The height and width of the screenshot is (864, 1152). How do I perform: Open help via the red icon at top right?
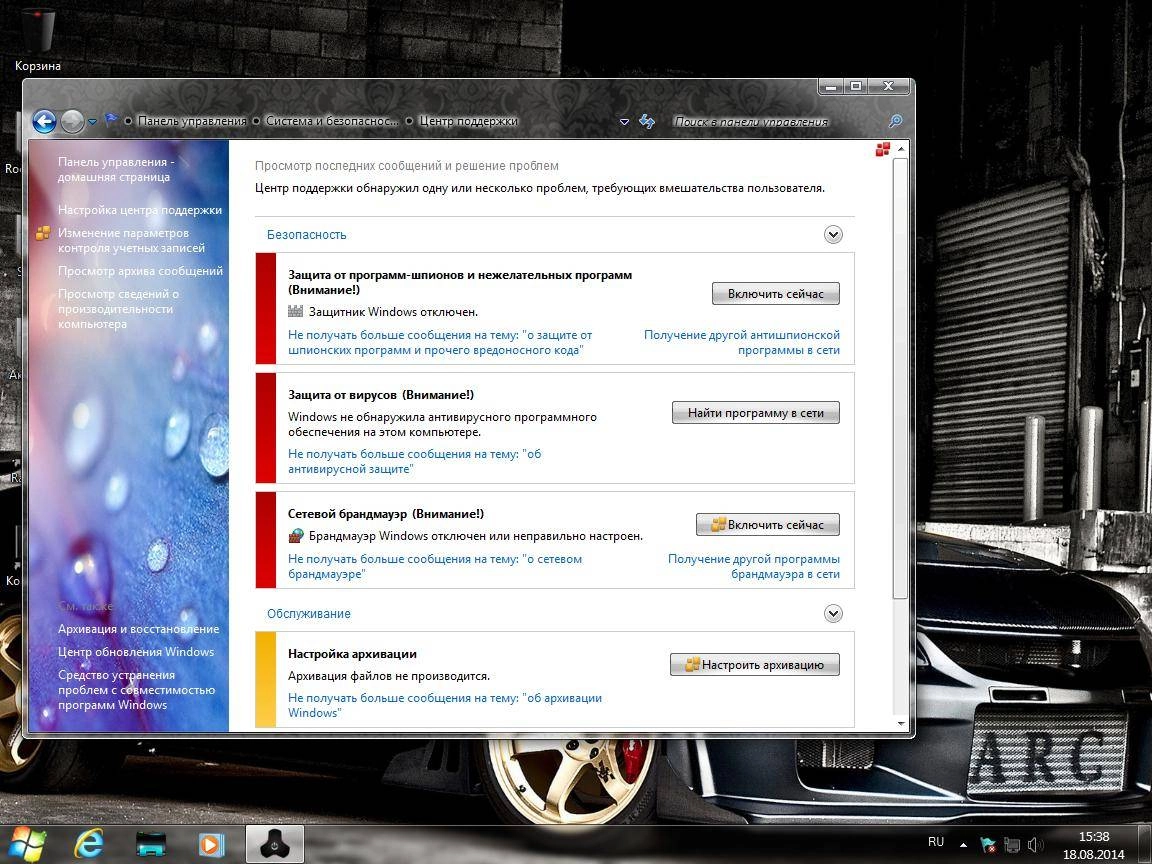tap(882, 149)
